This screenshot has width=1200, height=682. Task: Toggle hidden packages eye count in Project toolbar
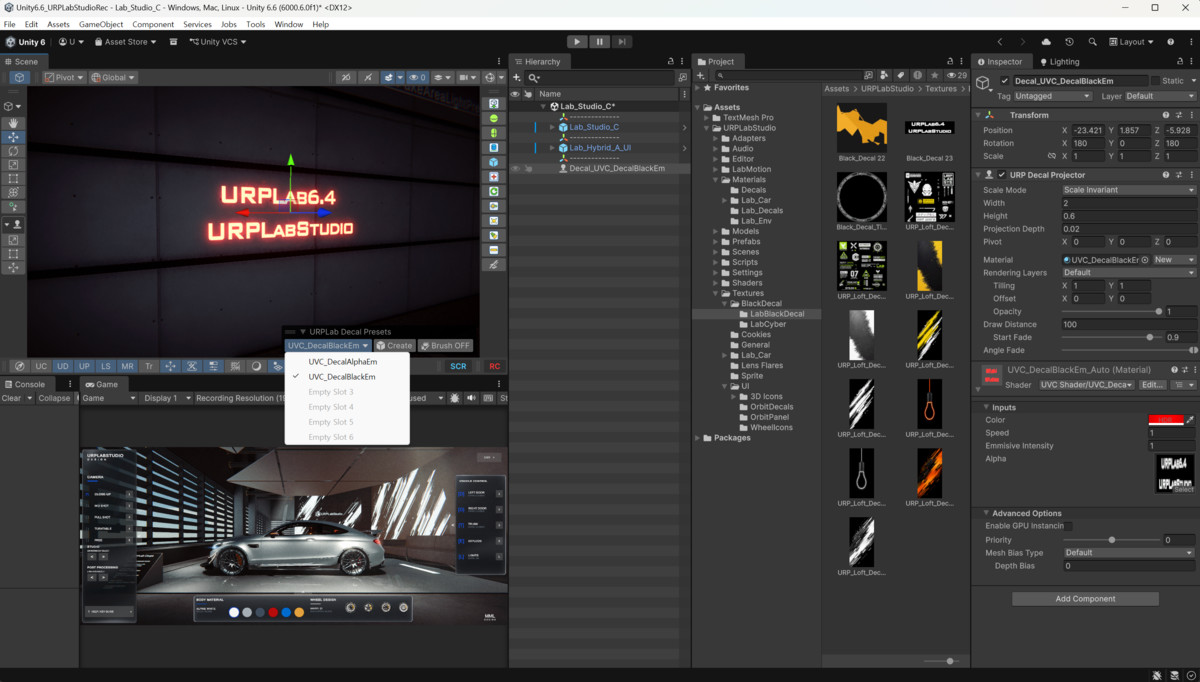point(958,76)
